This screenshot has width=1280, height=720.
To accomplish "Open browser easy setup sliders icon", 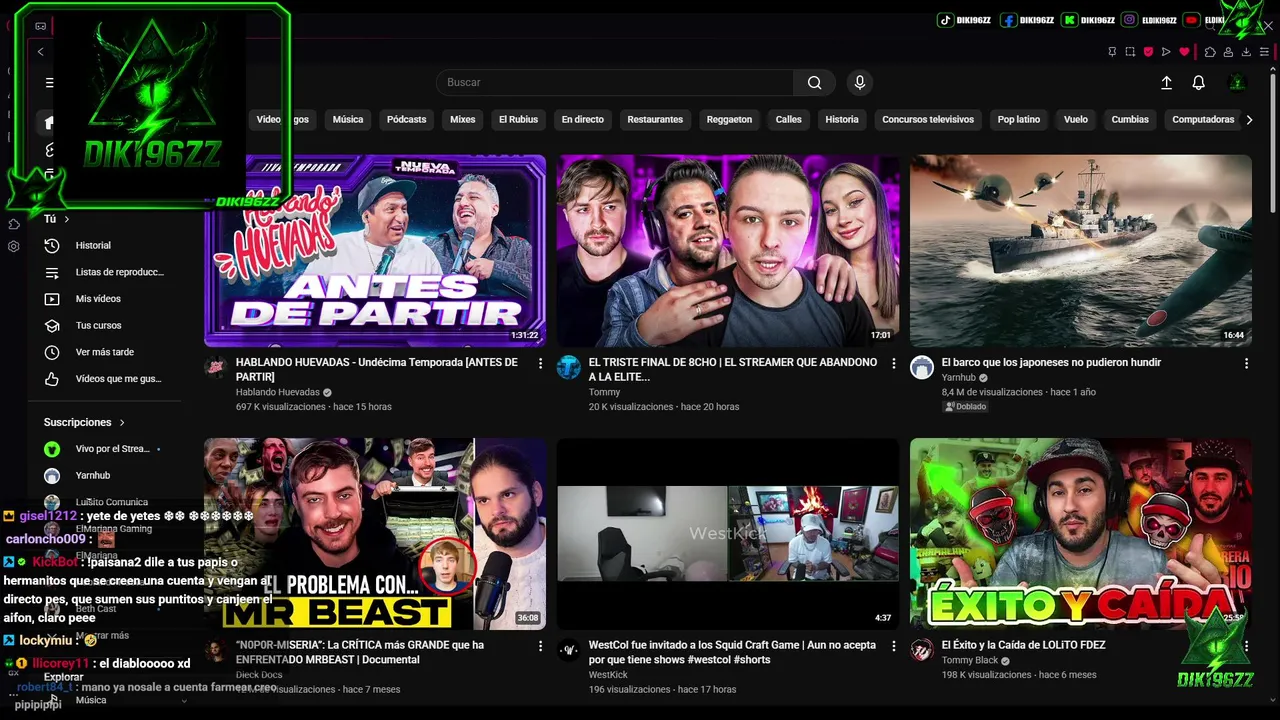I will tap(1264, 52).
